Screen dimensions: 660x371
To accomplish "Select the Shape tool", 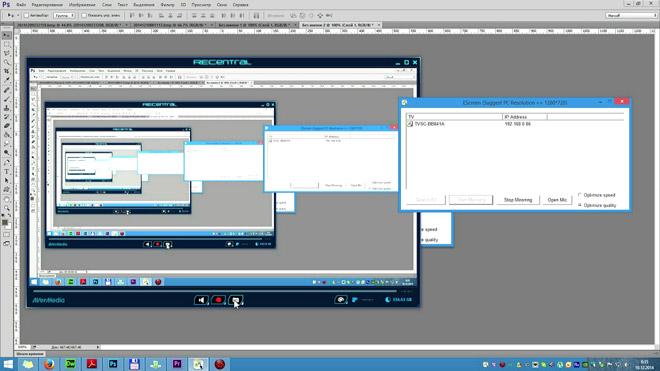I will click(7, 190).
